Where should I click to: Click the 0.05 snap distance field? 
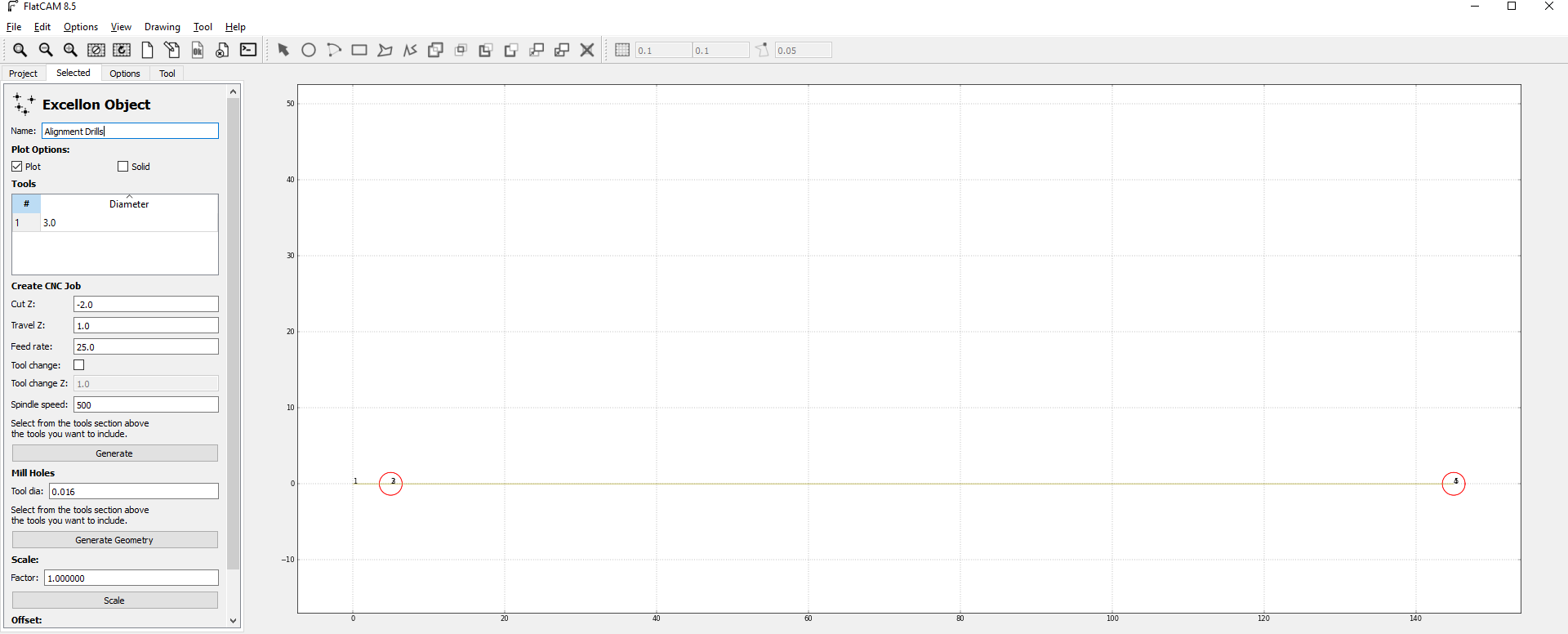tap(804, 50)
